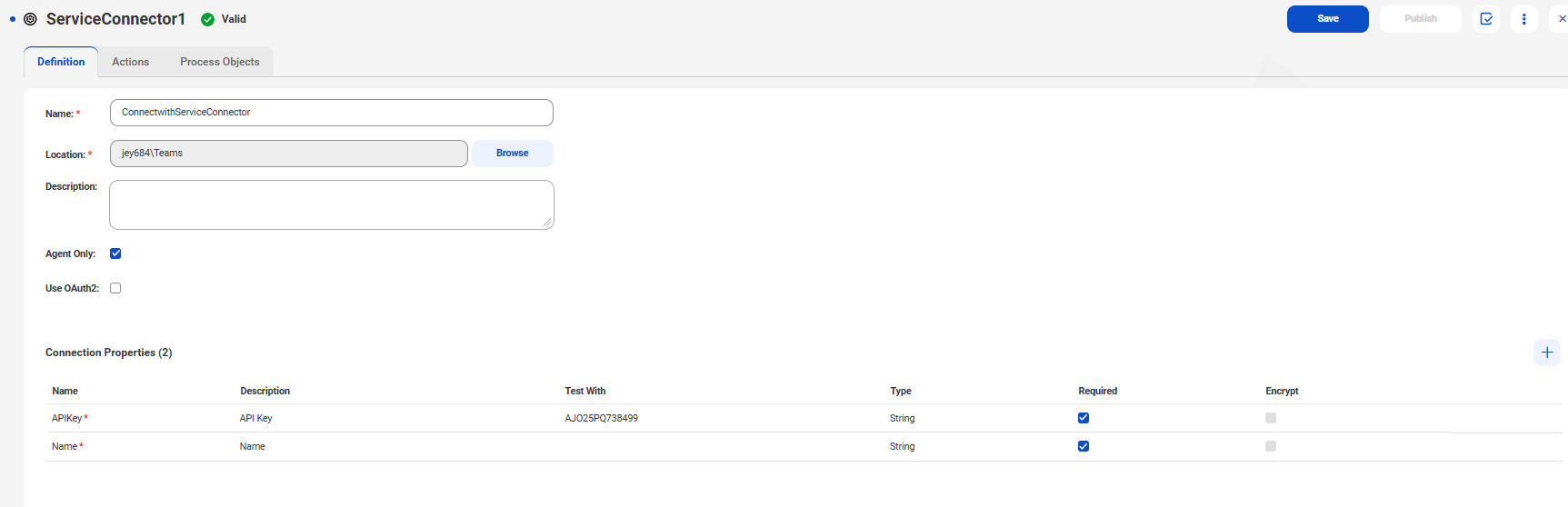The width and height of the screenshot is (1568, 507).
Task: Click the Required column header
Action: 1098,391
